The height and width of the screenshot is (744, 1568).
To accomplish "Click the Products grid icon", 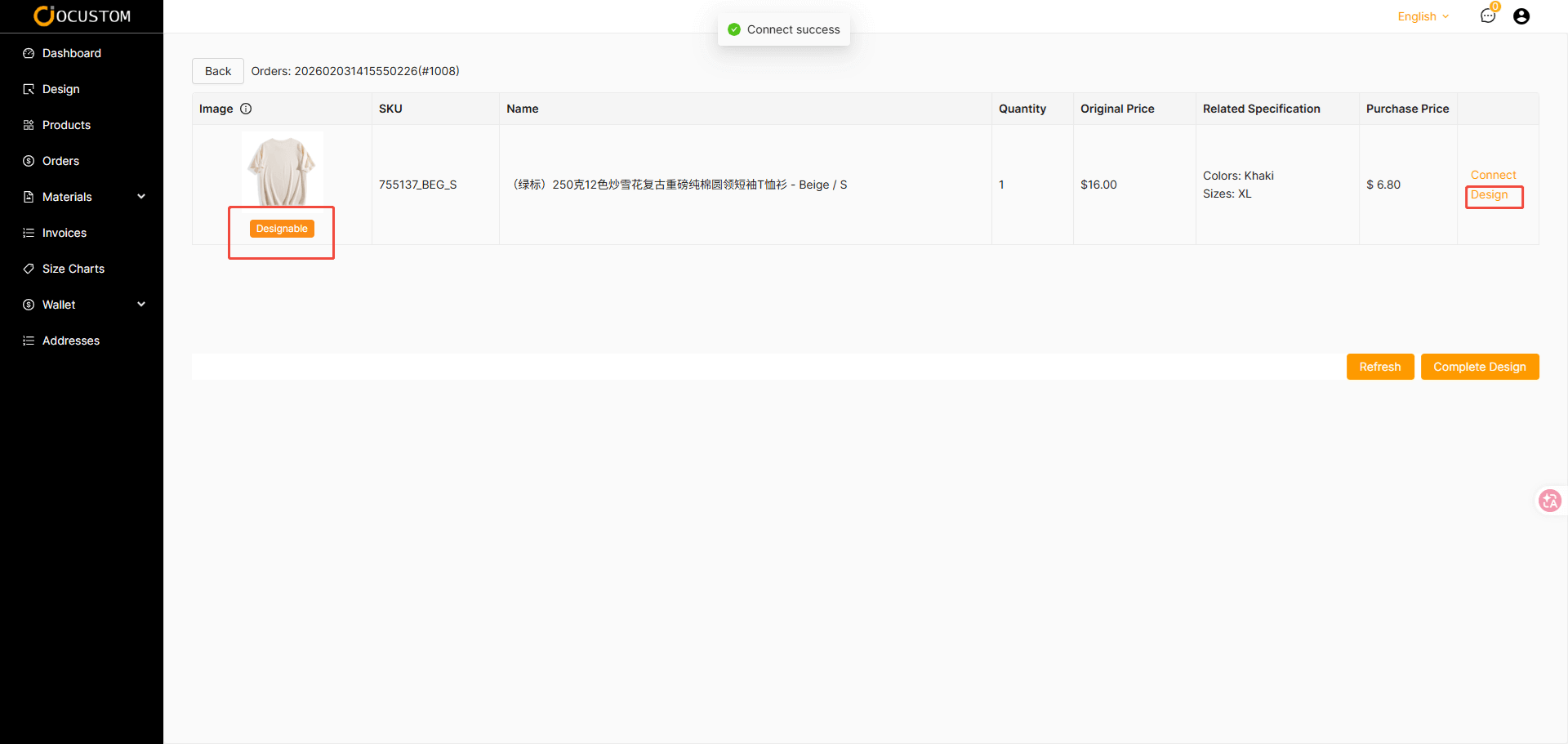I will click(x=29, y=125).
